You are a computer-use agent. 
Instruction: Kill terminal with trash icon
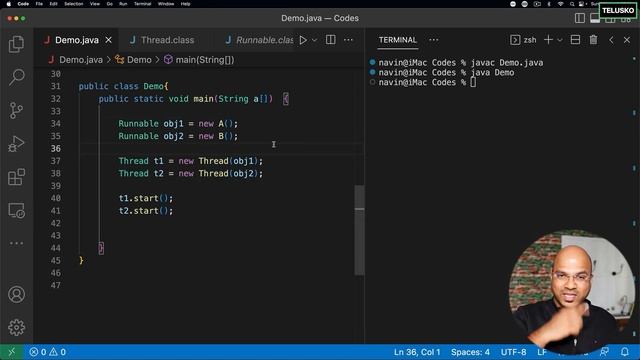coord(593,40)
